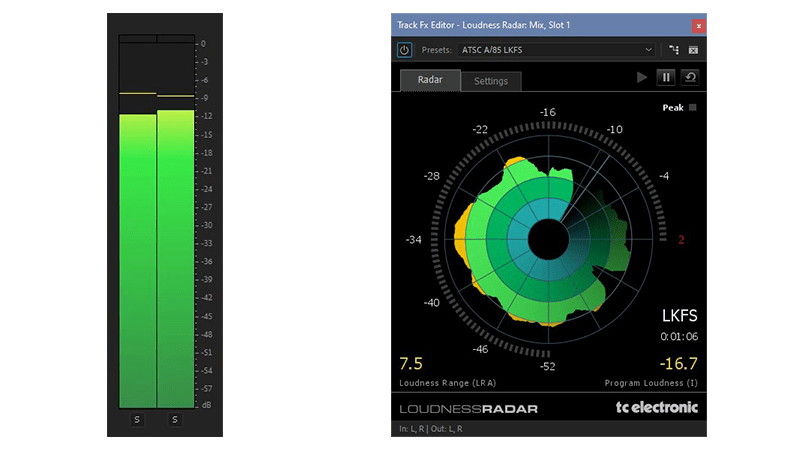800x450 pixels.
Task: Open the channel map routing icon
Action: pyautogui.click(x=674, y=50)
